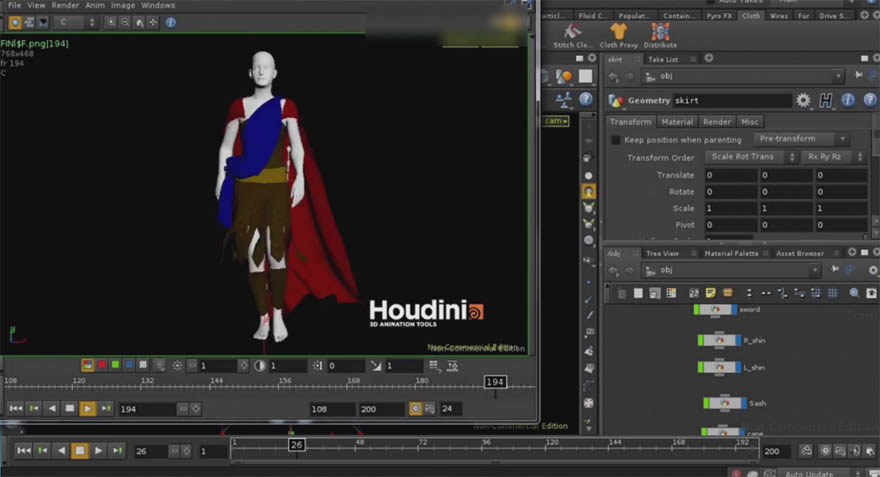Open the skirt parameter gear menu
880x477 pixels.
click(803, 100)
